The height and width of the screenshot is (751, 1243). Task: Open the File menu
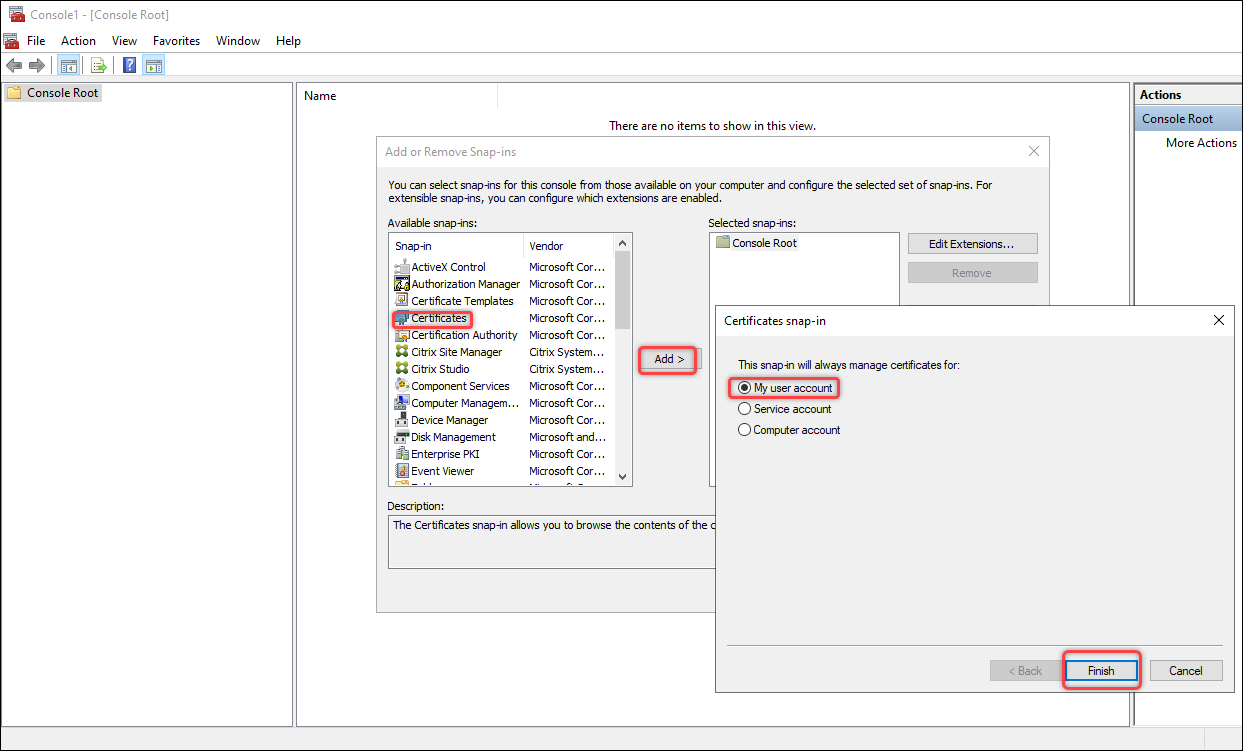pyautogui.click(x=36, y=41)
